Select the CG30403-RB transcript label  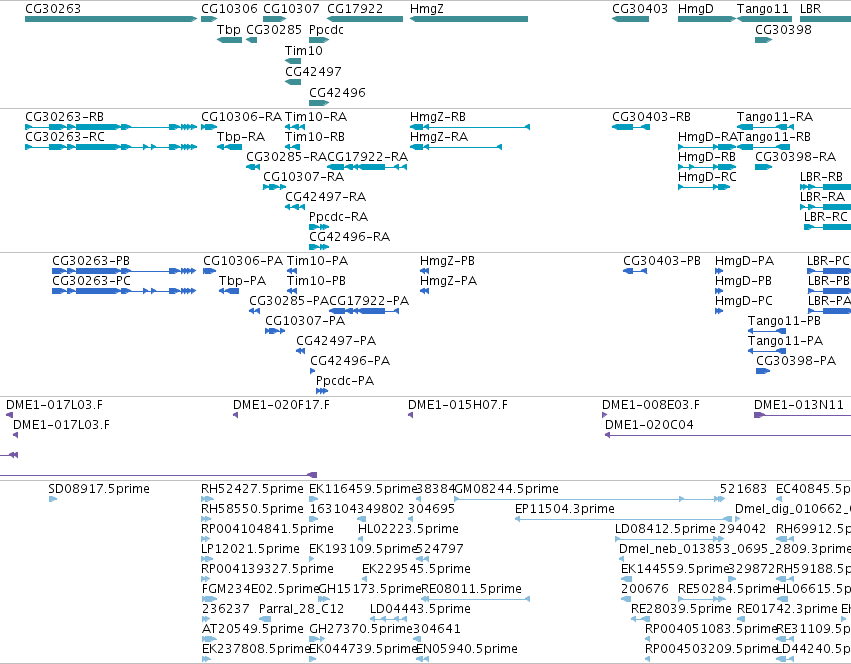tap(651, 117)
